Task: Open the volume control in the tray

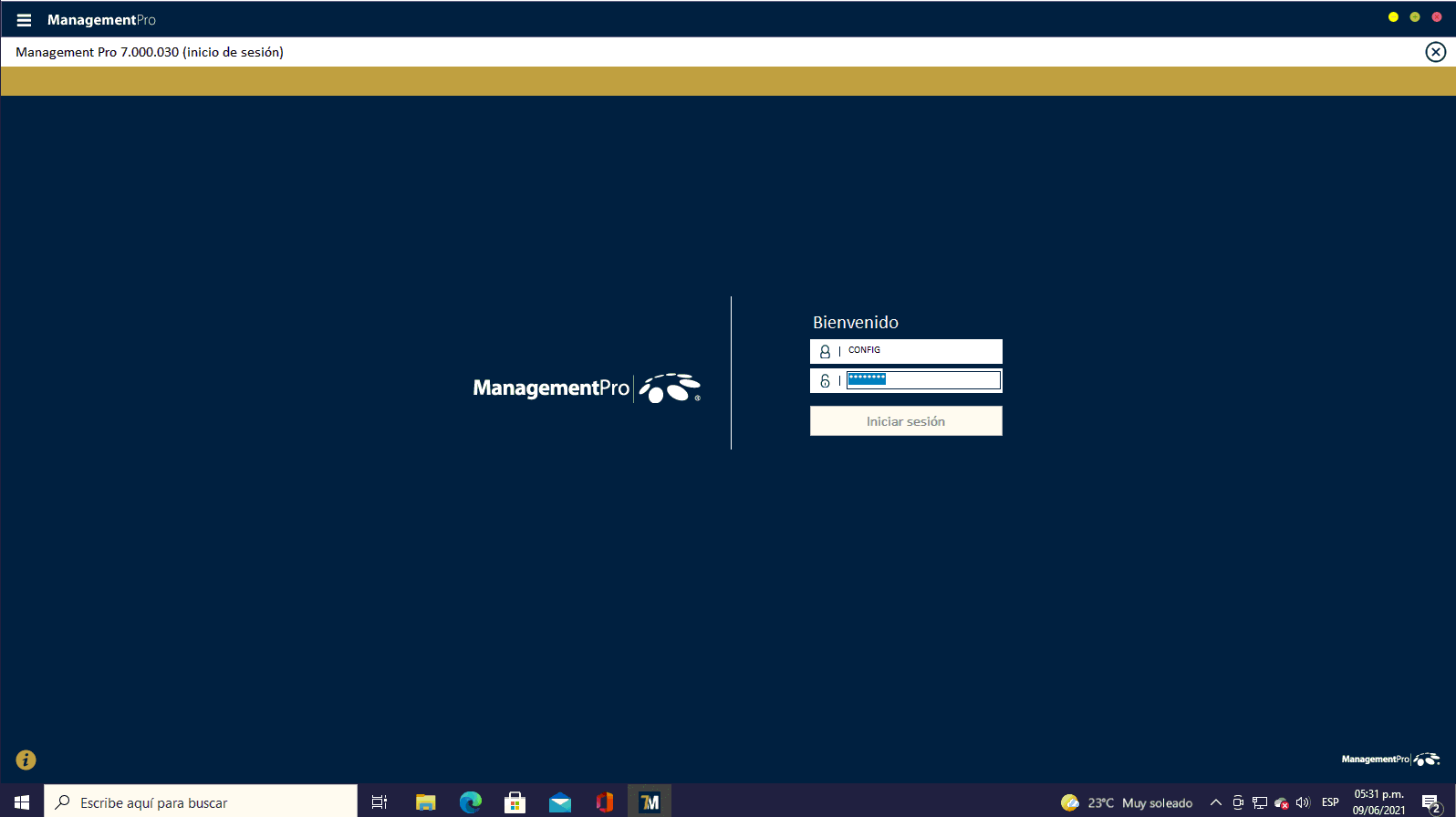Action: tap(1303, 802)
